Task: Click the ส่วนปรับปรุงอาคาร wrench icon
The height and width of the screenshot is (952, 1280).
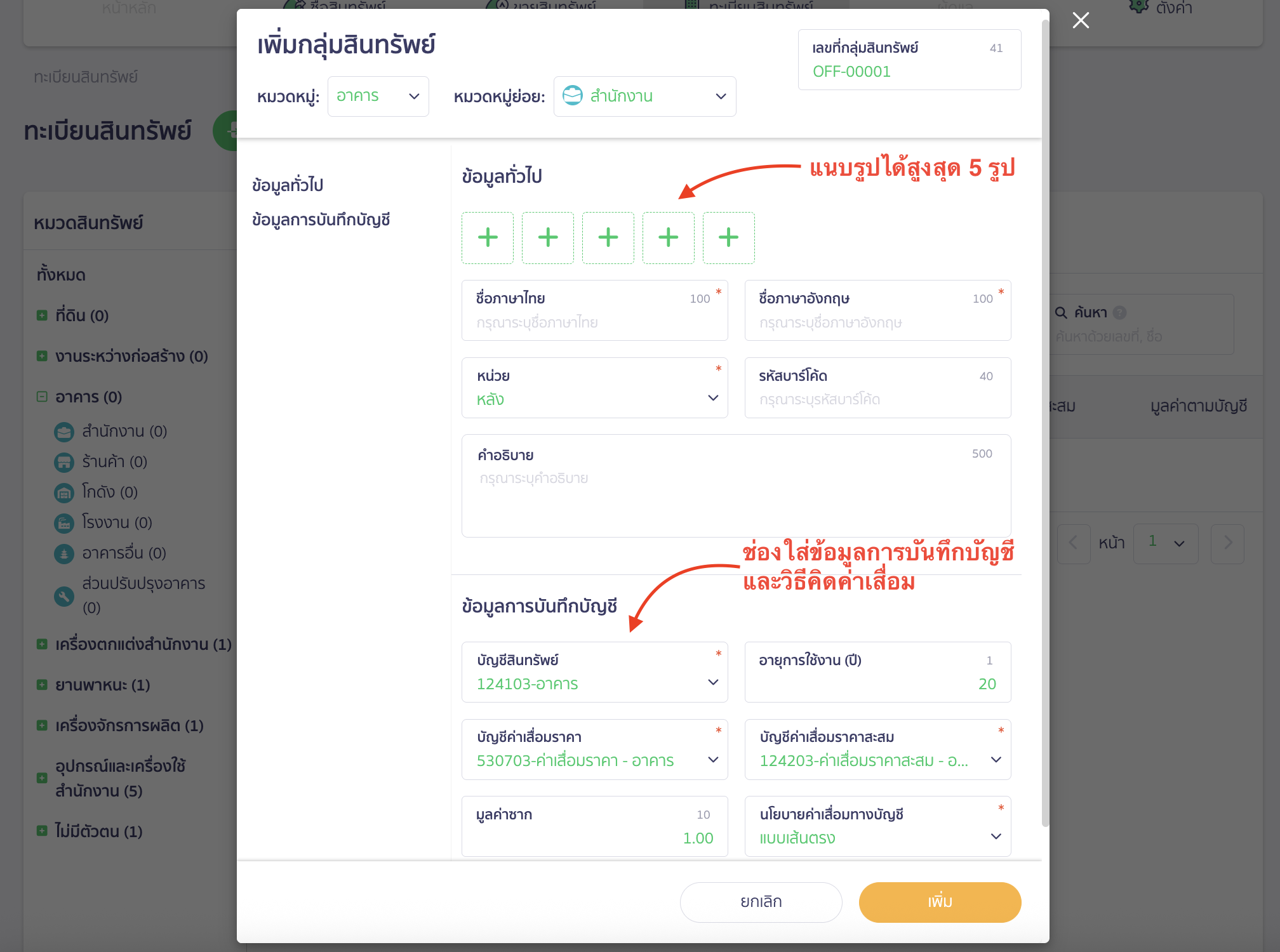Action: (x=64, y=597)
